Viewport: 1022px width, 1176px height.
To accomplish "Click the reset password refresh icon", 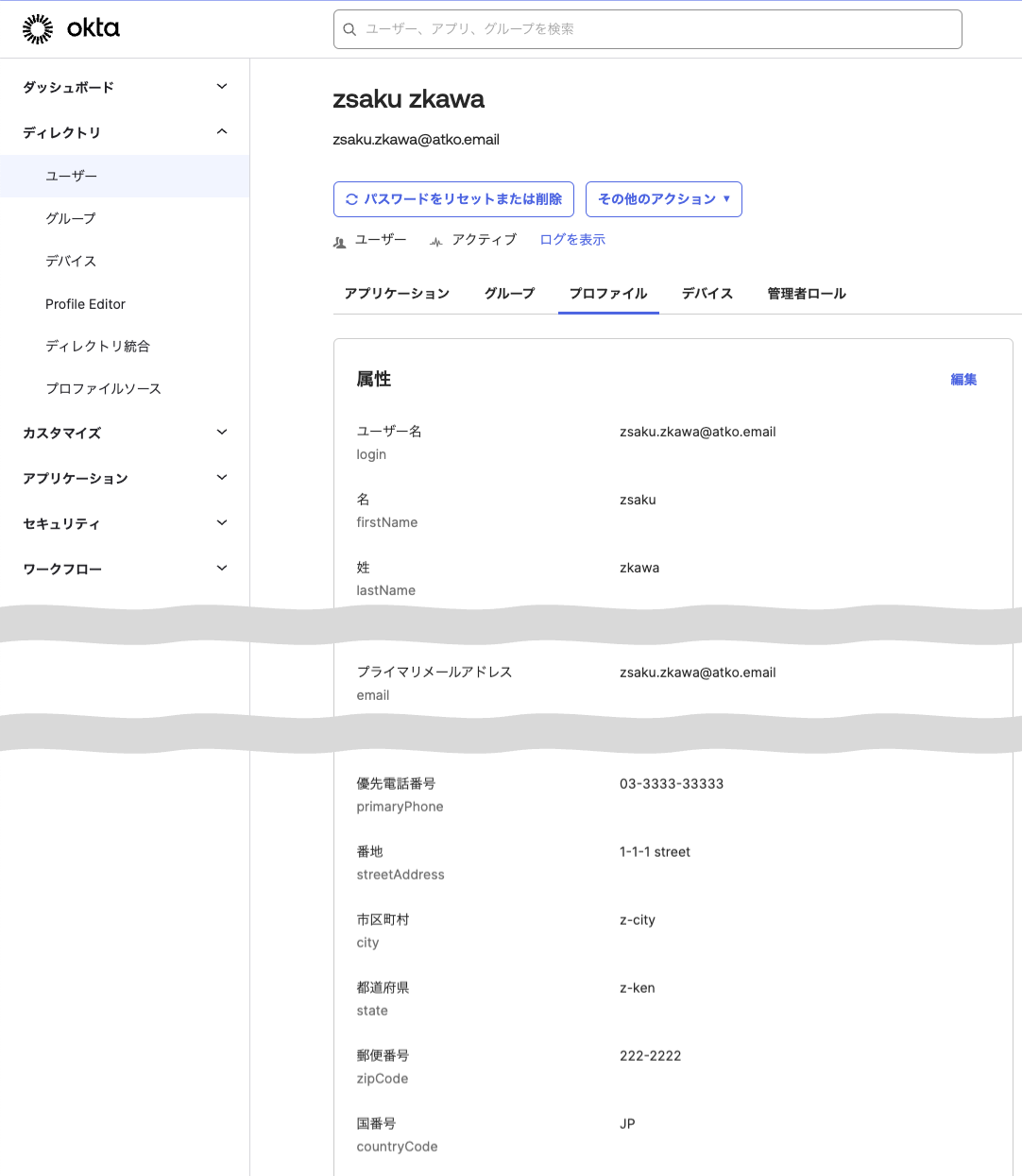I will (351, 199).
